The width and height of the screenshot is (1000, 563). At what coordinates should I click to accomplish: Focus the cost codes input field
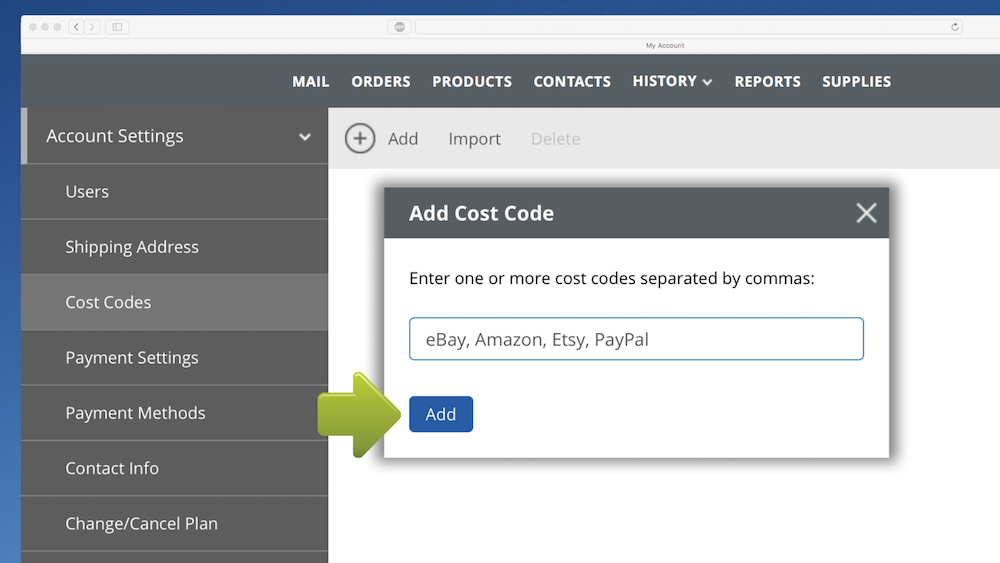636,339
